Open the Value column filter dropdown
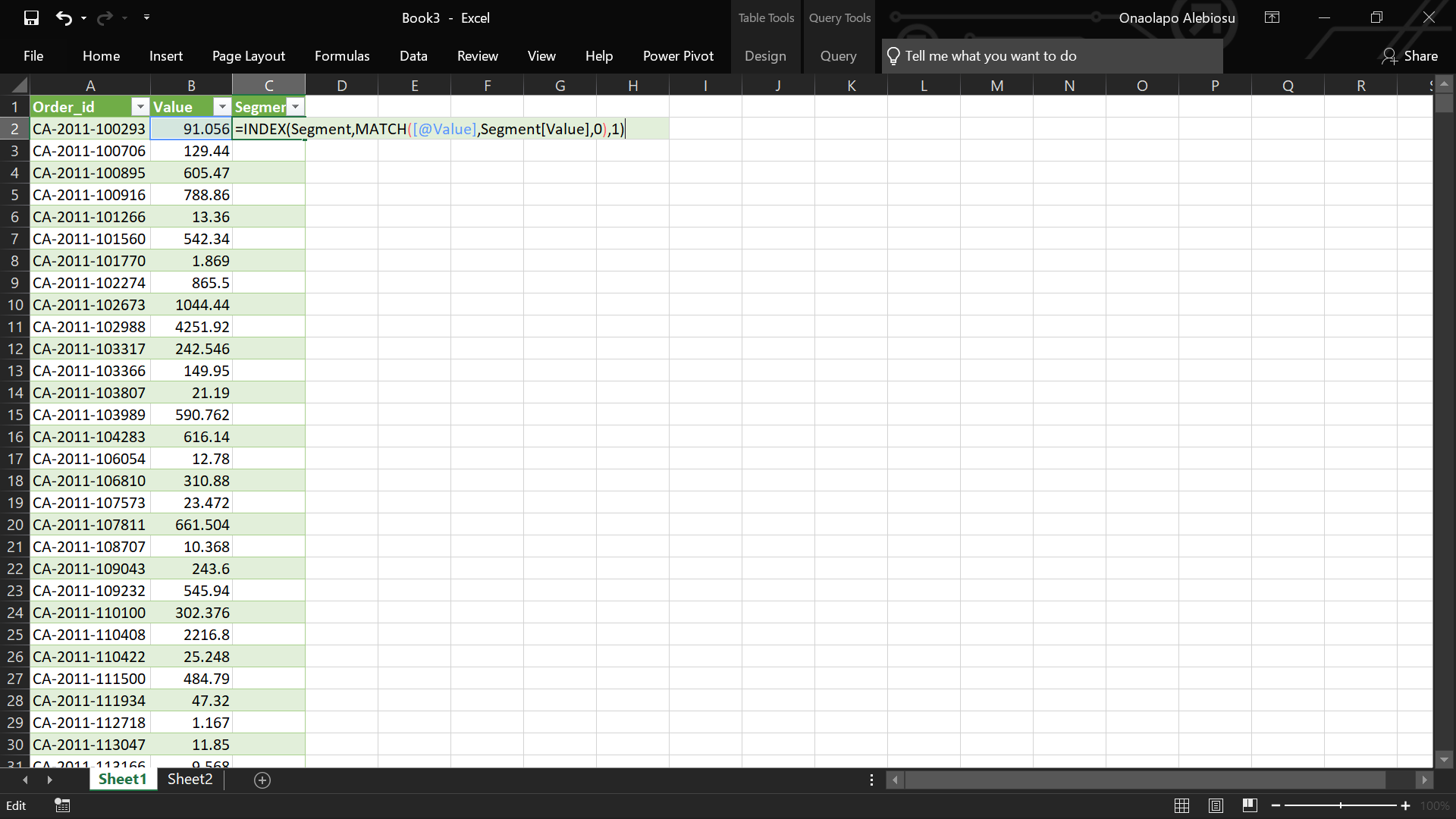 pyautogui.click(x=222, y=107)
